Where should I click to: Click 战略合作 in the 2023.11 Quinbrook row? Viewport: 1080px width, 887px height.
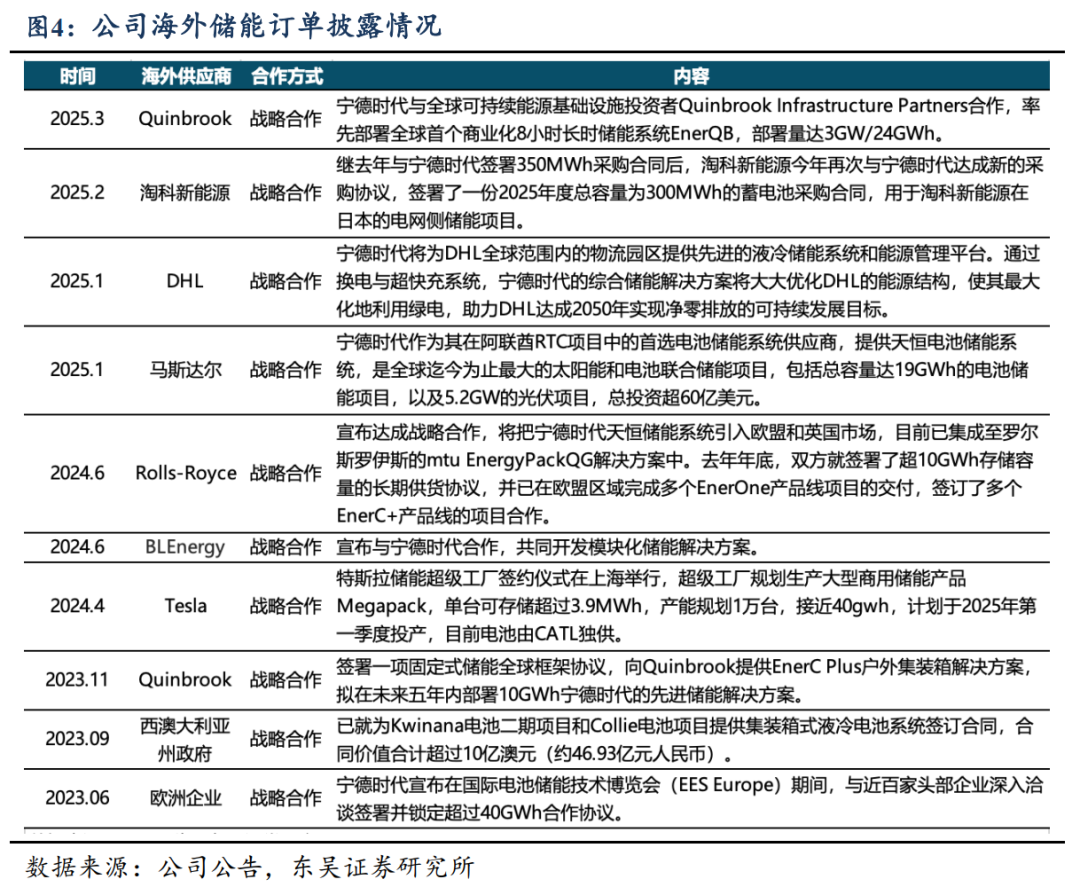pos(286,680)
